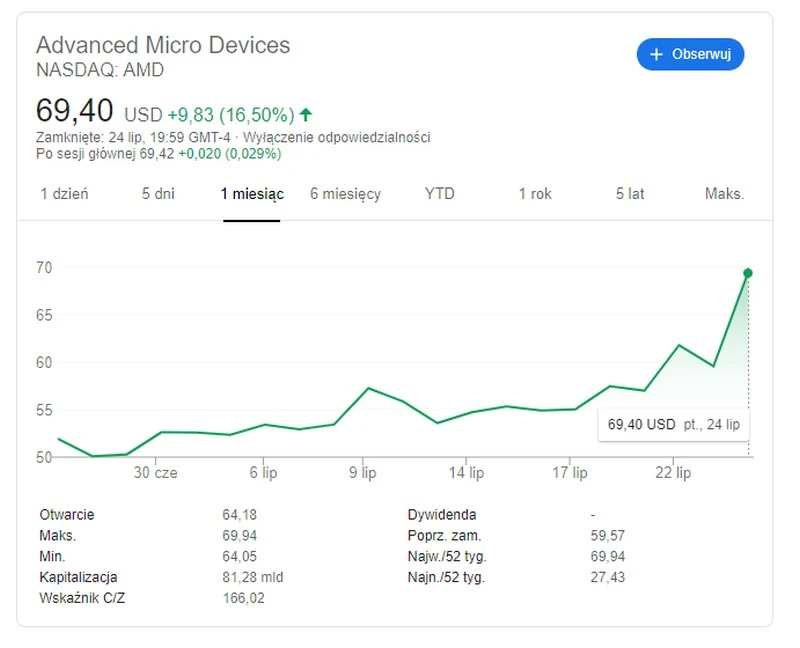The height and width of the screenshot is (648, 800).
Task: Select the 5 lat tab
Action: [630, 194]
